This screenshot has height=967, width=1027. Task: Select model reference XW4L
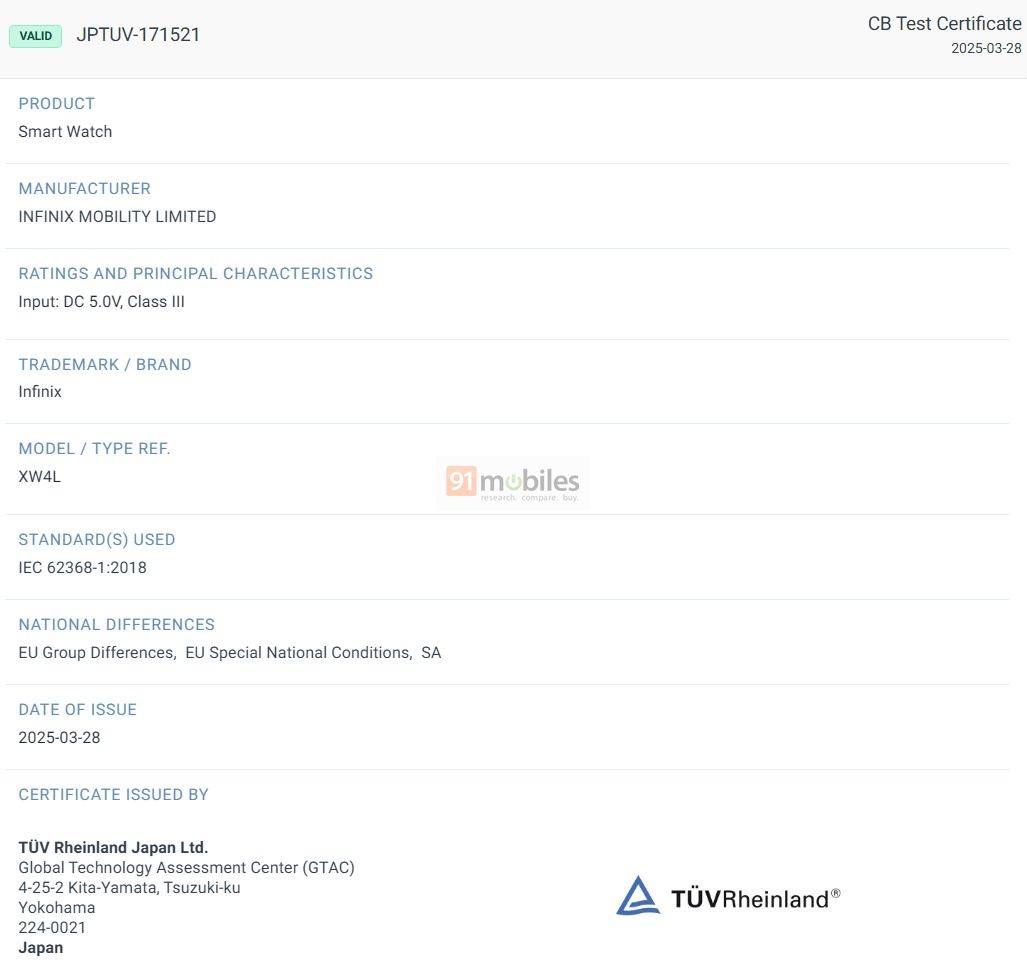(39, 476)
